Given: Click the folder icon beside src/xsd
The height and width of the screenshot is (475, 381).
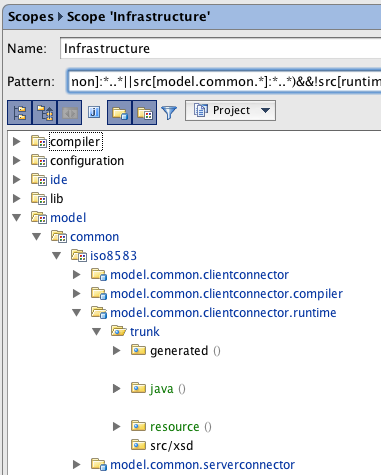Looking at the screenshot, I should click(138, 445).
